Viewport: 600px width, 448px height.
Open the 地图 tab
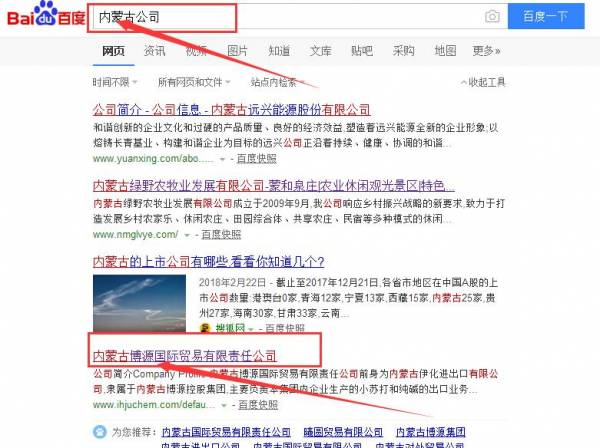click(x=445, y=51)
